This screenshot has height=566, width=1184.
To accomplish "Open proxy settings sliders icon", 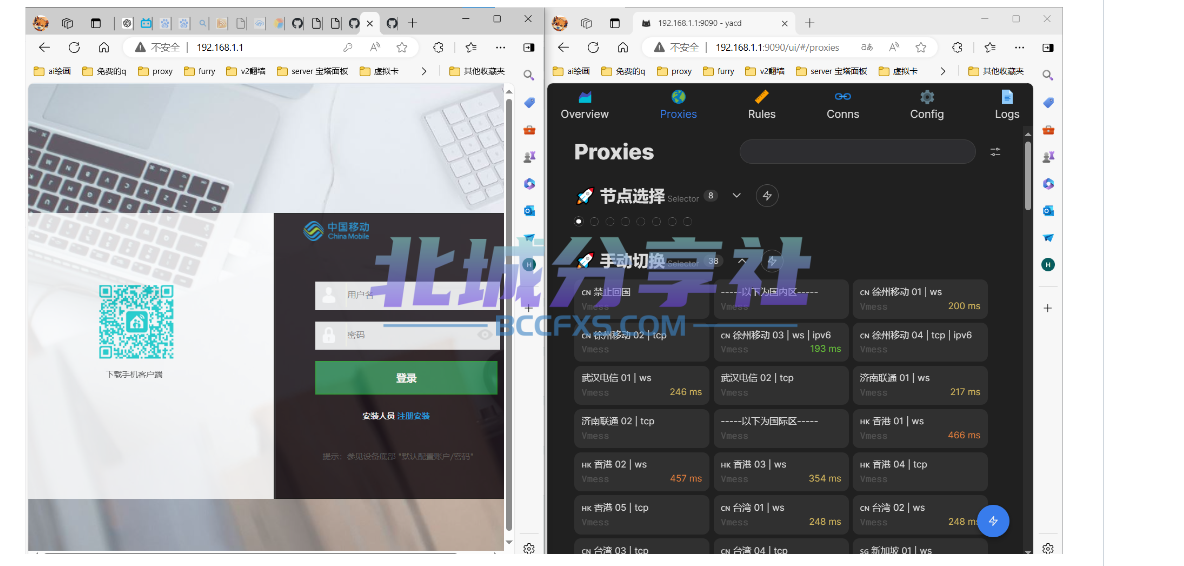I will click(995, 152).
